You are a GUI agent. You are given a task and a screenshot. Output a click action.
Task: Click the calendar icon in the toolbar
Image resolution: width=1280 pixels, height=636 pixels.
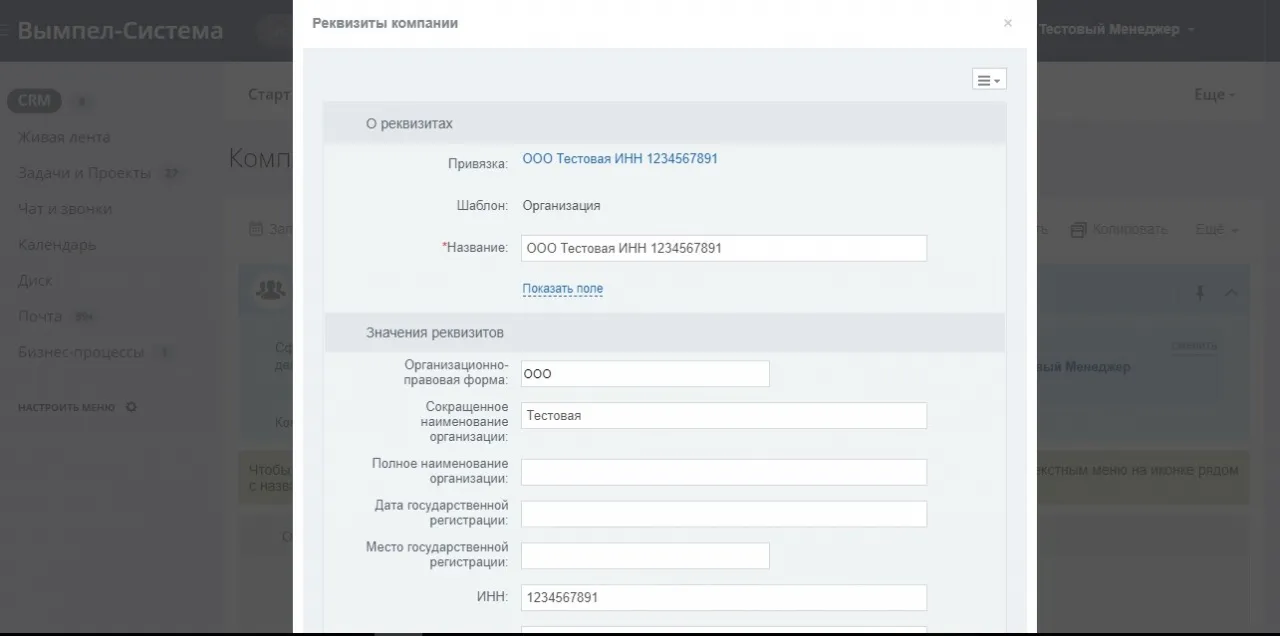pyautogui.click(x=256, y=228)
